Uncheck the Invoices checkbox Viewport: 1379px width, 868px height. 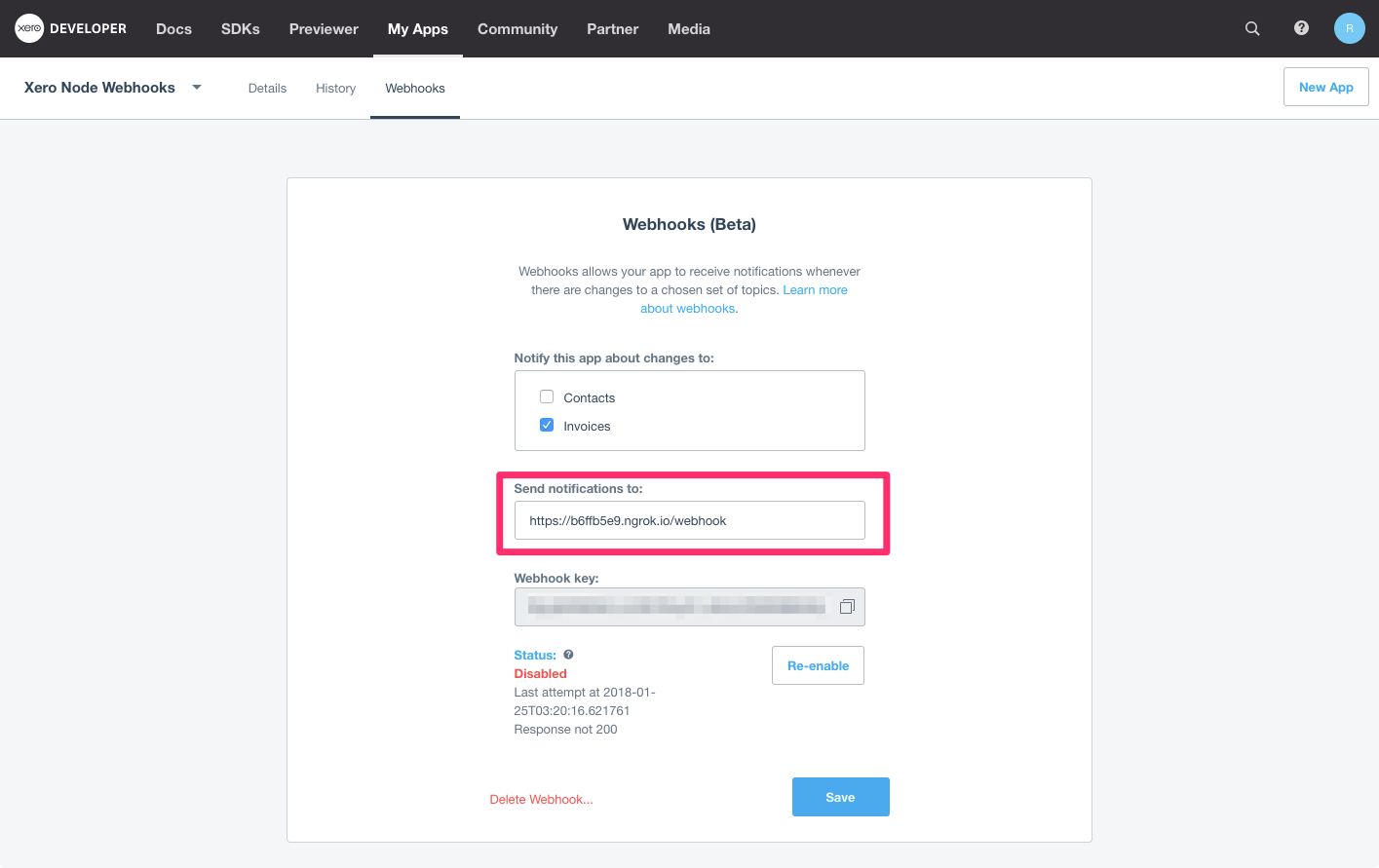[547, 425]
